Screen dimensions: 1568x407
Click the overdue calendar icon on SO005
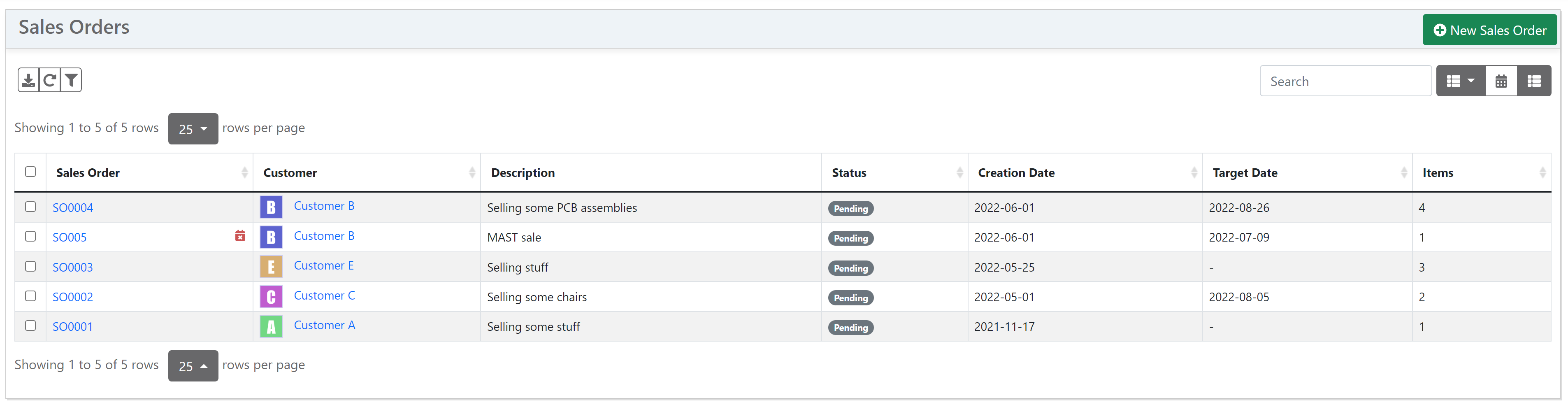240,236
